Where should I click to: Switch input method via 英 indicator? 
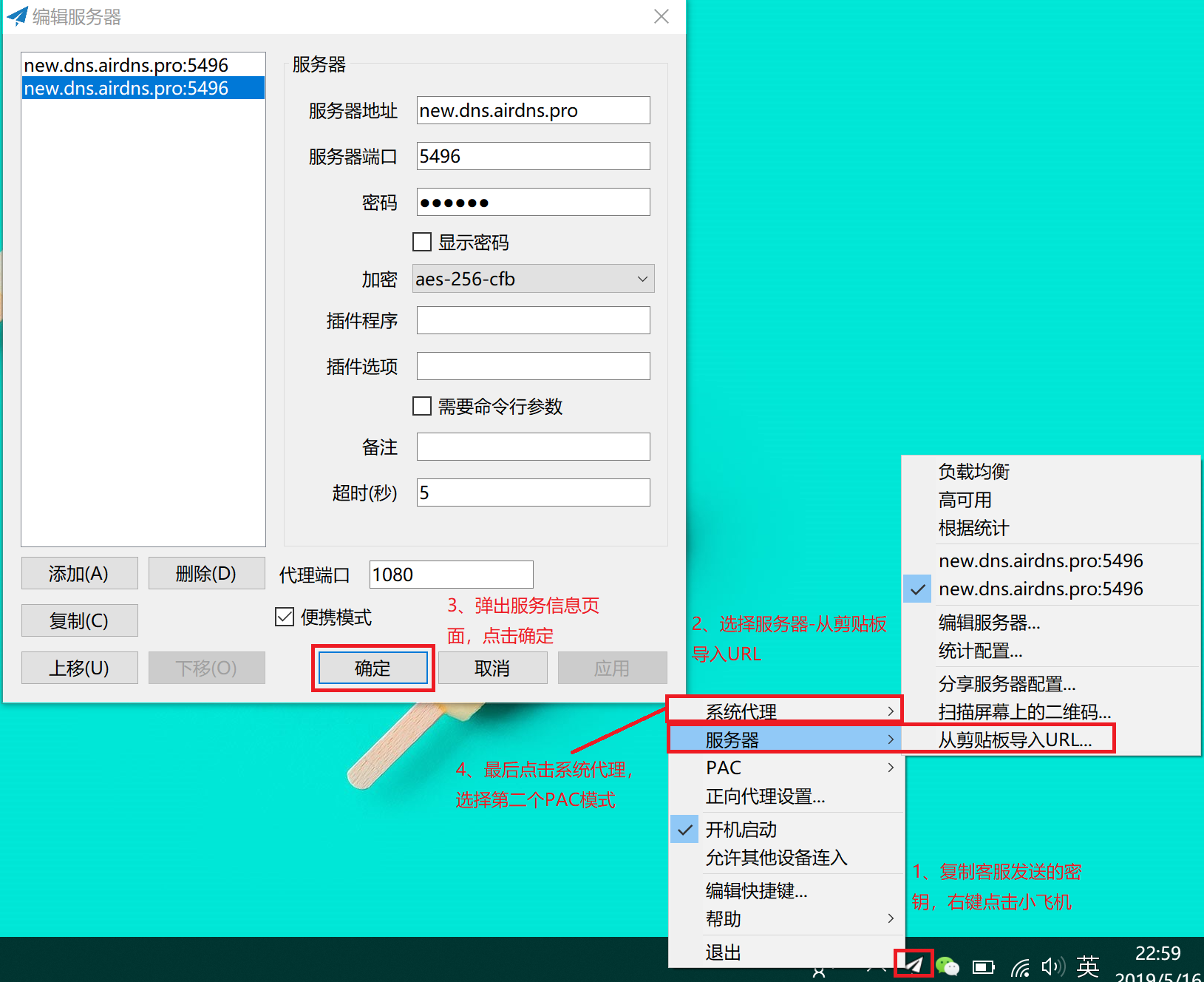pos(1087,966)
